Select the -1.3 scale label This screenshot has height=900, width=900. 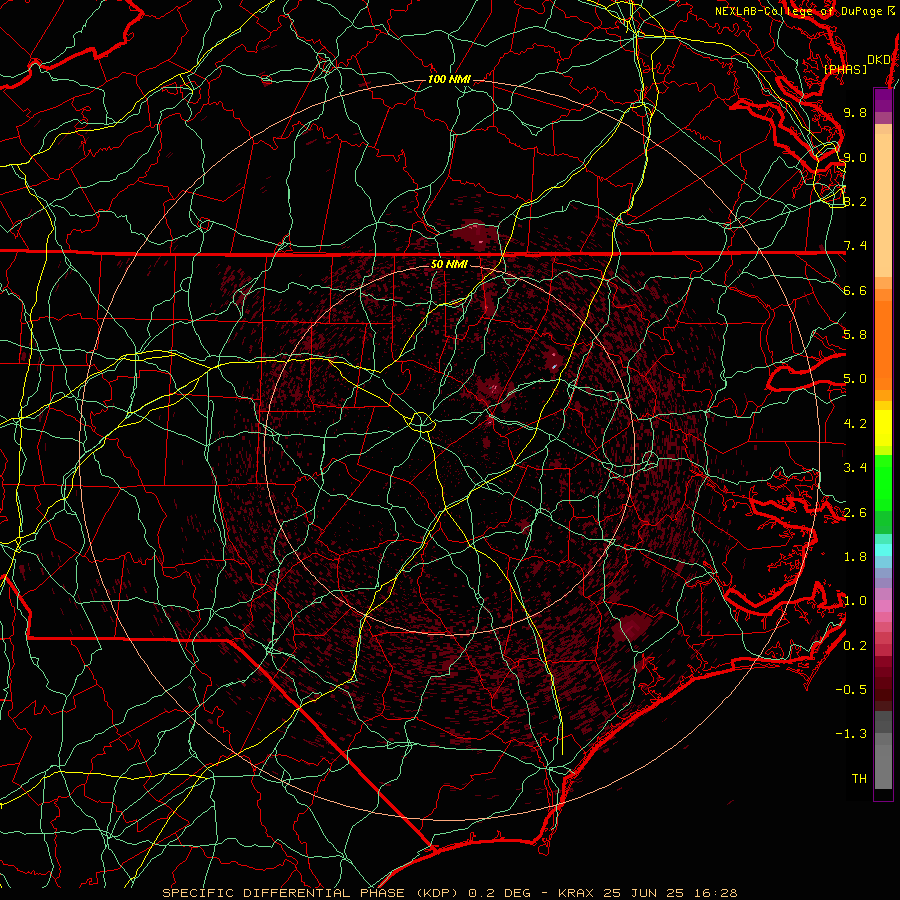[x=851, y=734]
